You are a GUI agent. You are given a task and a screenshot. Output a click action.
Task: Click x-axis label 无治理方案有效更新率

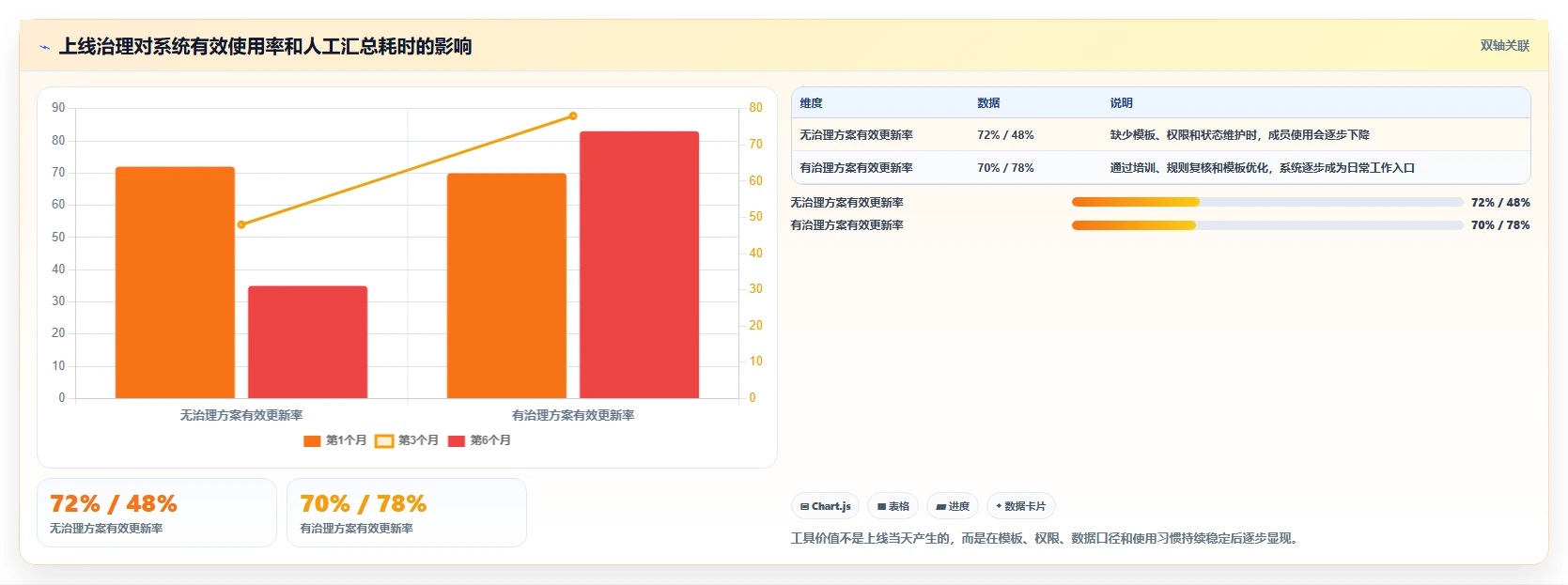(x=241, y=415)
